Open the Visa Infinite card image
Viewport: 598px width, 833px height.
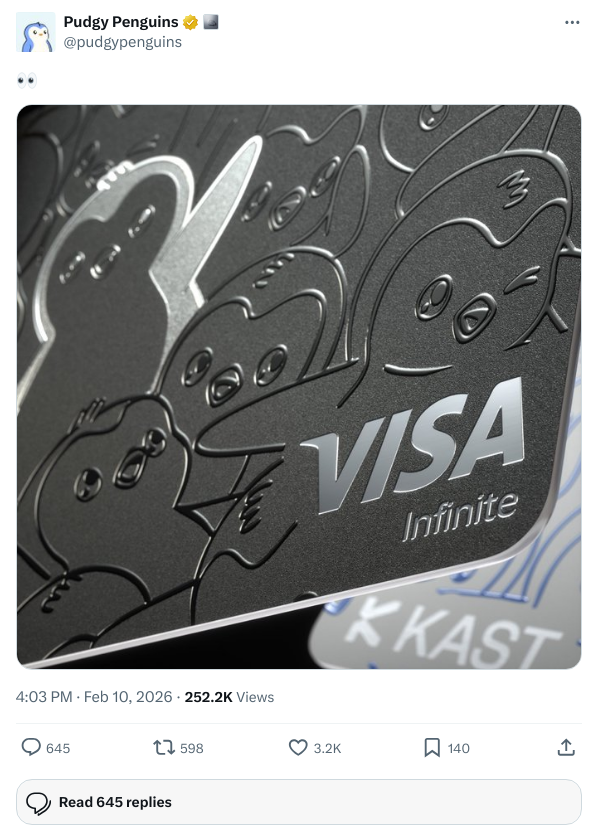299,387
